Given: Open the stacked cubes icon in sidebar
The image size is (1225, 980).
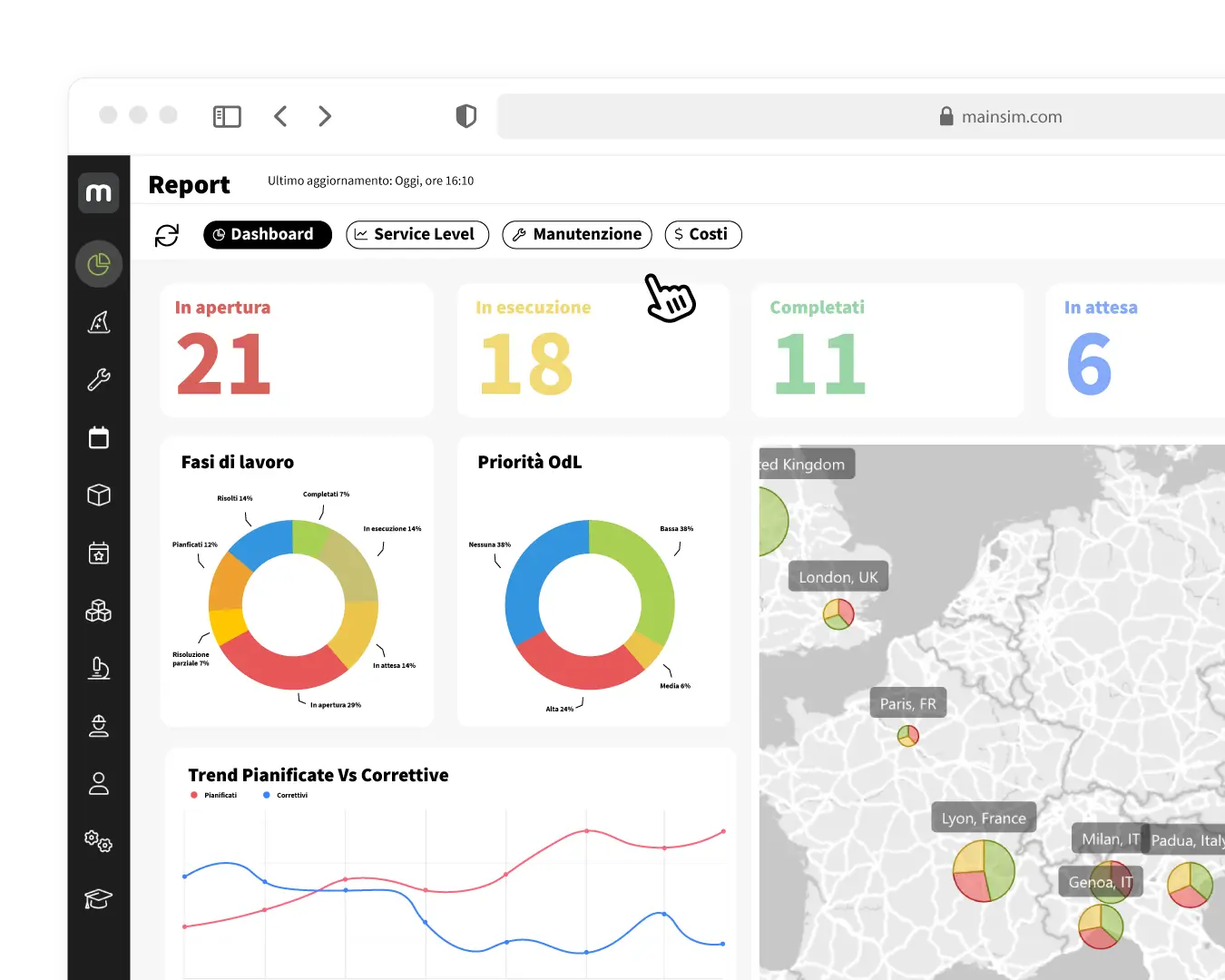Looking at the screenshot, I should (98, 611).
